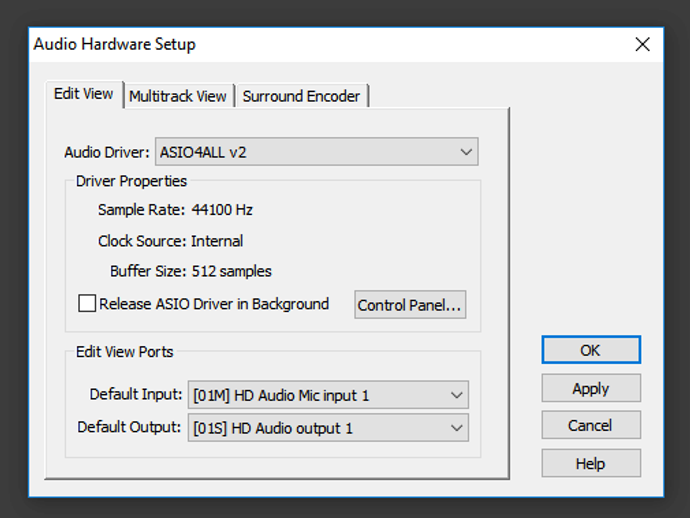
Task: Enable Release ASIO Driver in Background checkbox
Action: pos(87,304)
